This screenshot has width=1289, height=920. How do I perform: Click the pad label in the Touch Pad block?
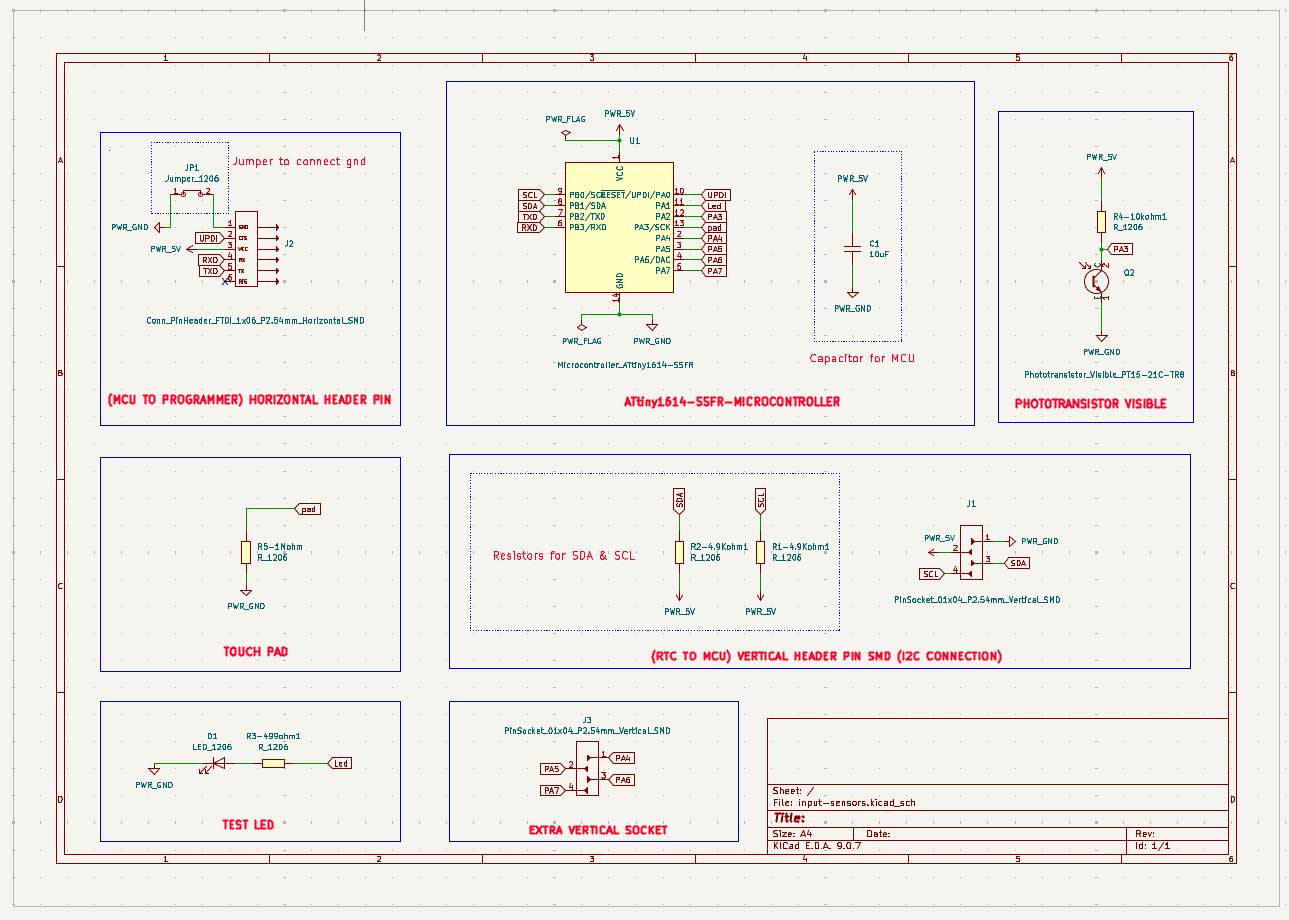pos(309,509)
